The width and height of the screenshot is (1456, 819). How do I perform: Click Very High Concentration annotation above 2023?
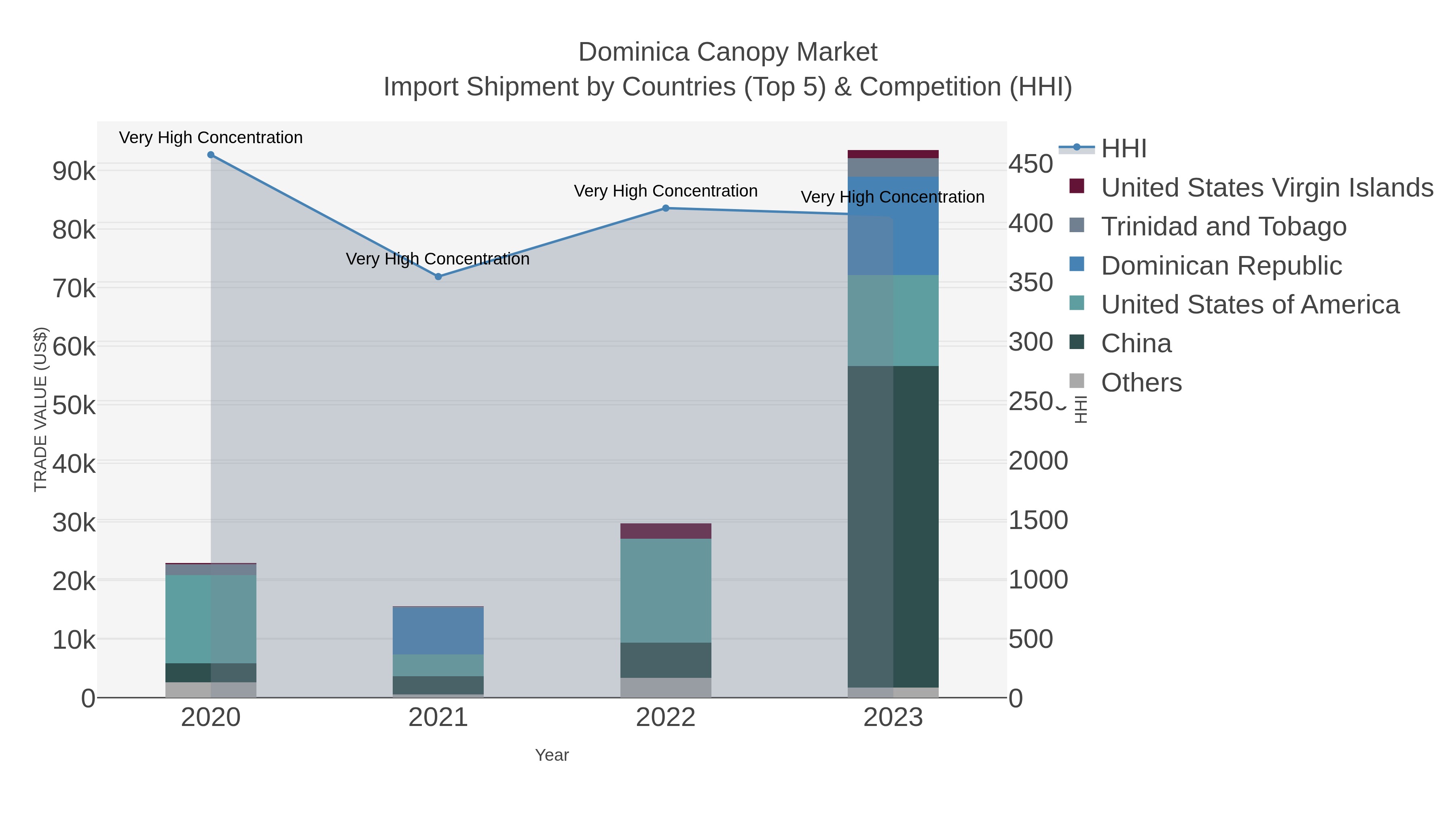pos(893,197)
